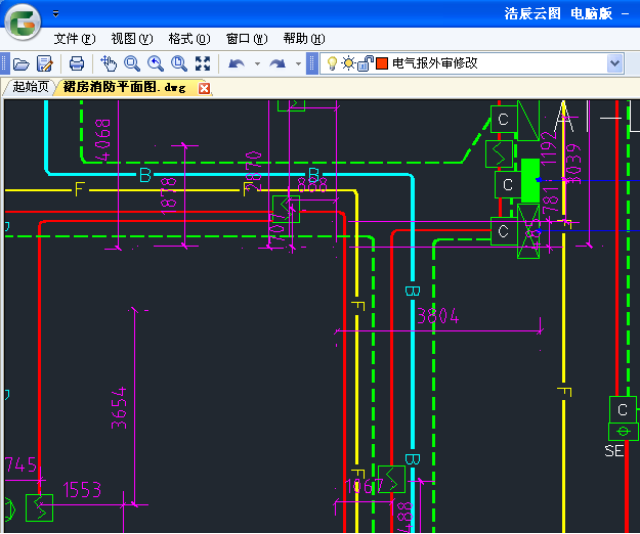Click the Save drawing icon

(x=44, y=63)
